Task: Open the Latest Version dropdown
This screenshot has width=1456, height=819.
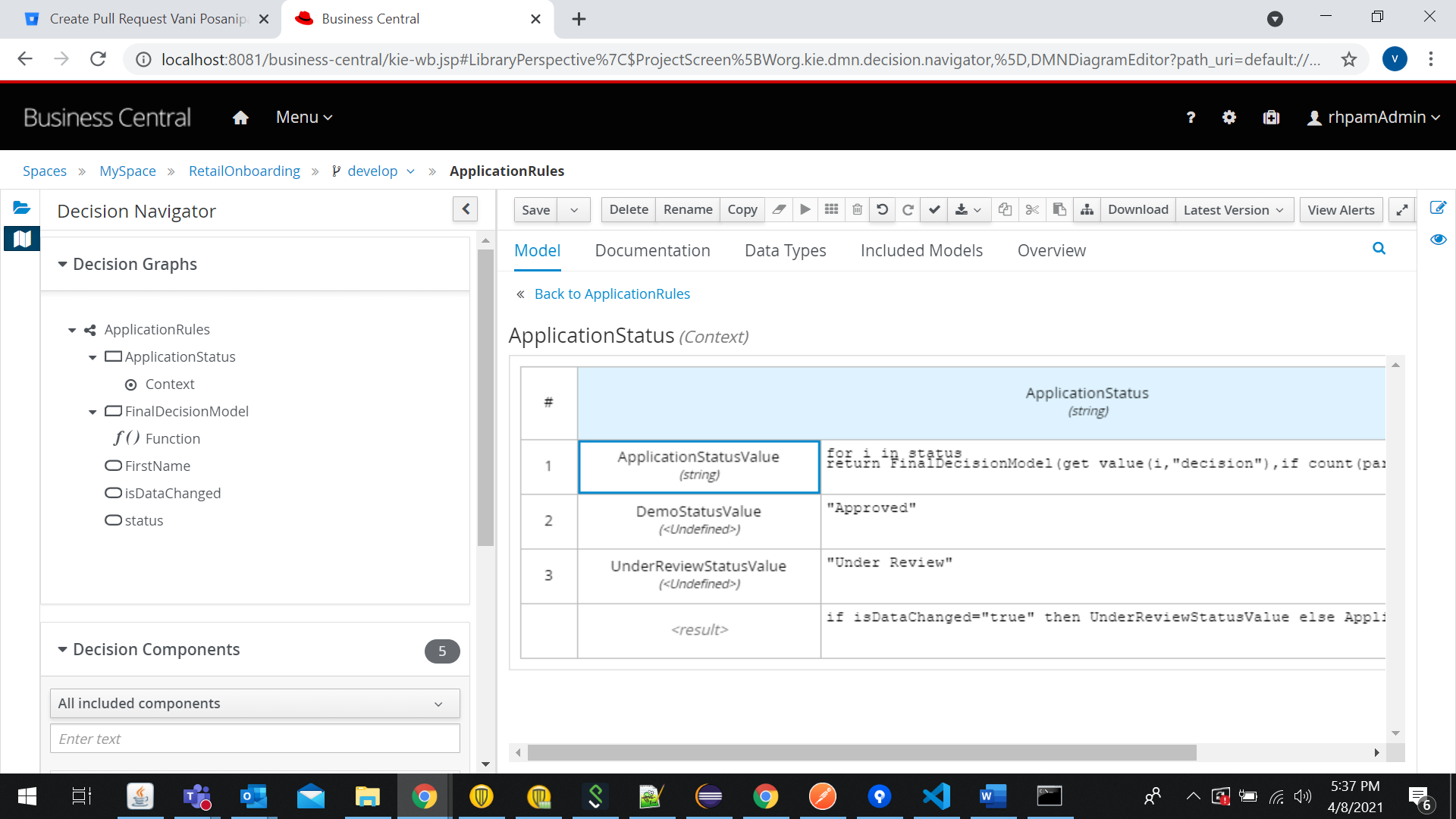Action: tap(1233, 209)
